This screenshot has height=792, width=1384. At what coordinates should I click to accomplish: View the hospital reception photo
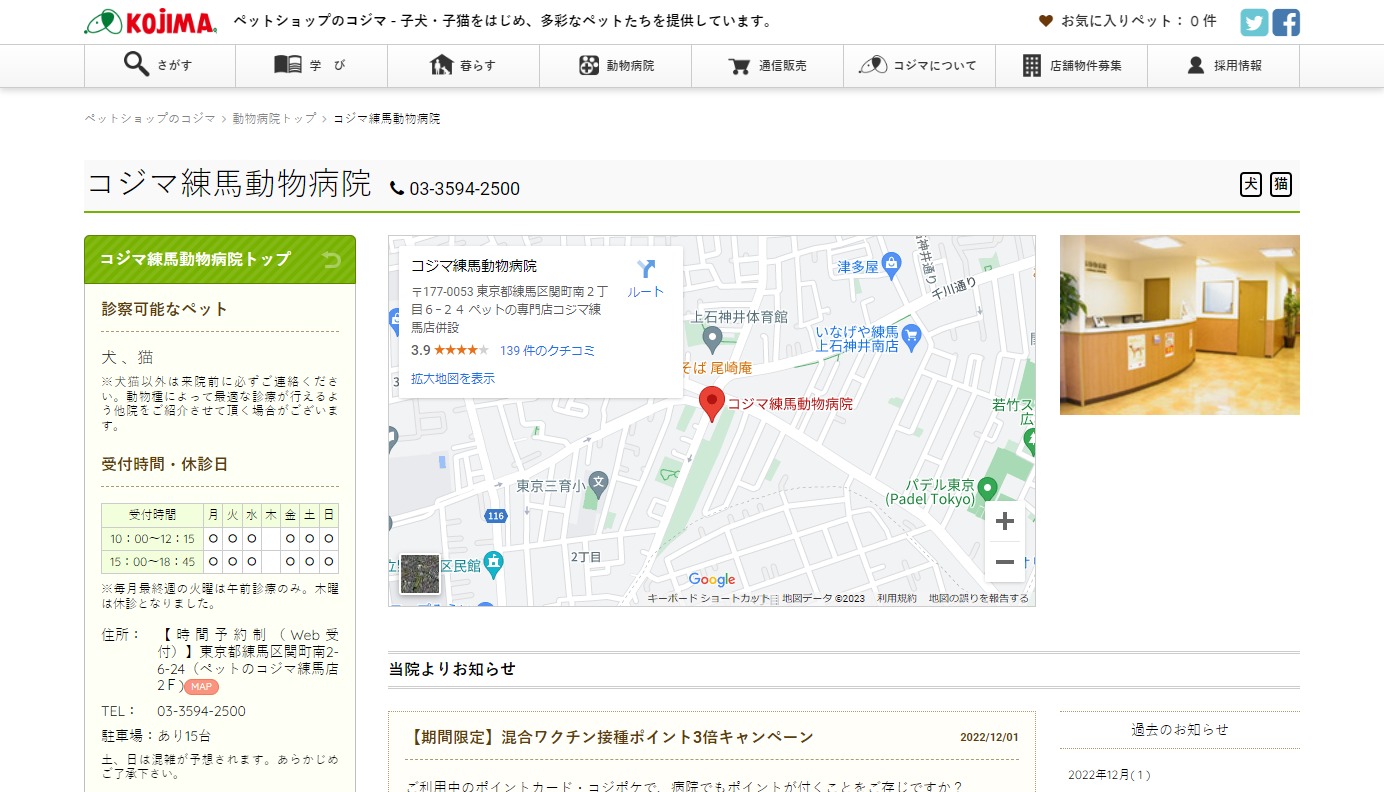click(1179, 325)
